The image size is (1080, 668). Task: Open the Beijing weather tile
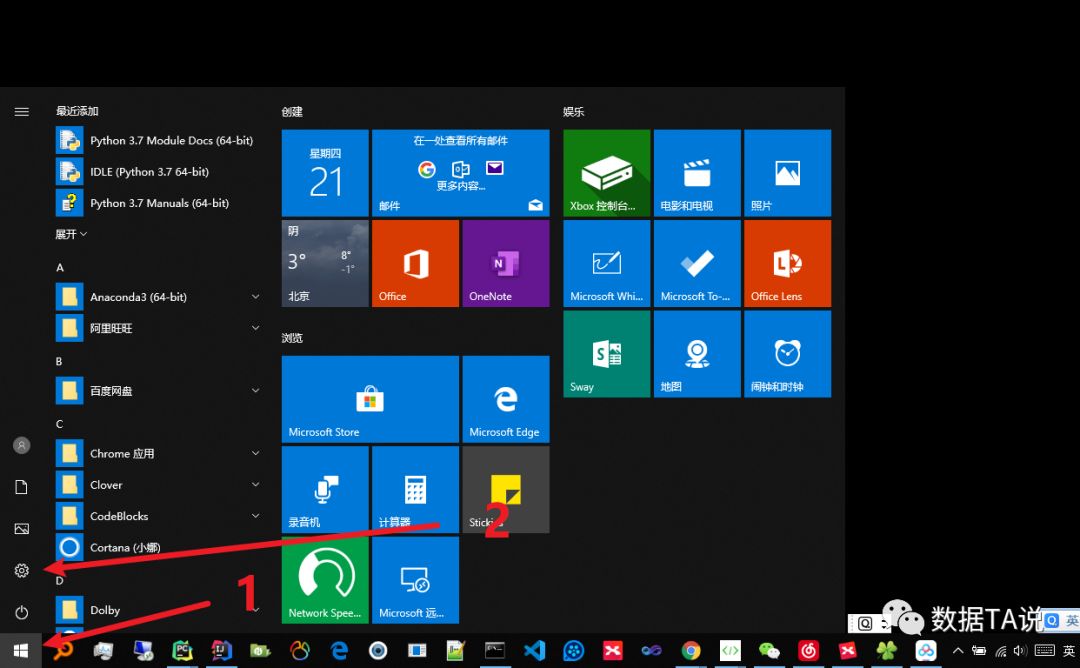[325, 263]
